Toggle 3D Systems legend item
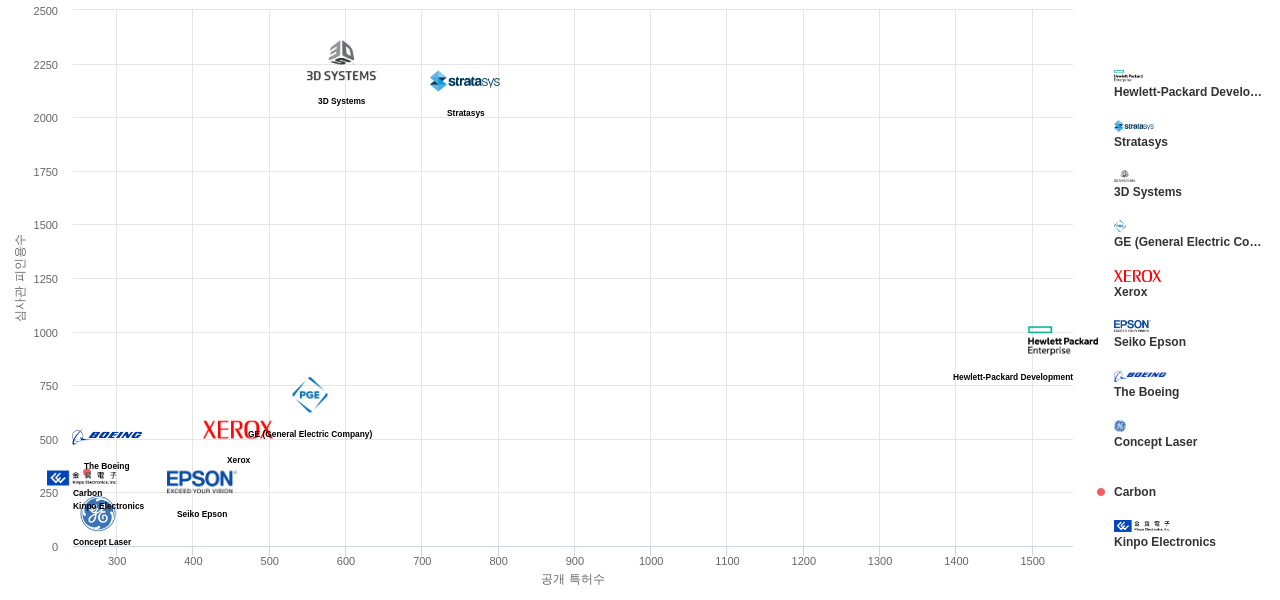The width and height of the screenshot is (1280, 600). click(x=1147, y=192)
